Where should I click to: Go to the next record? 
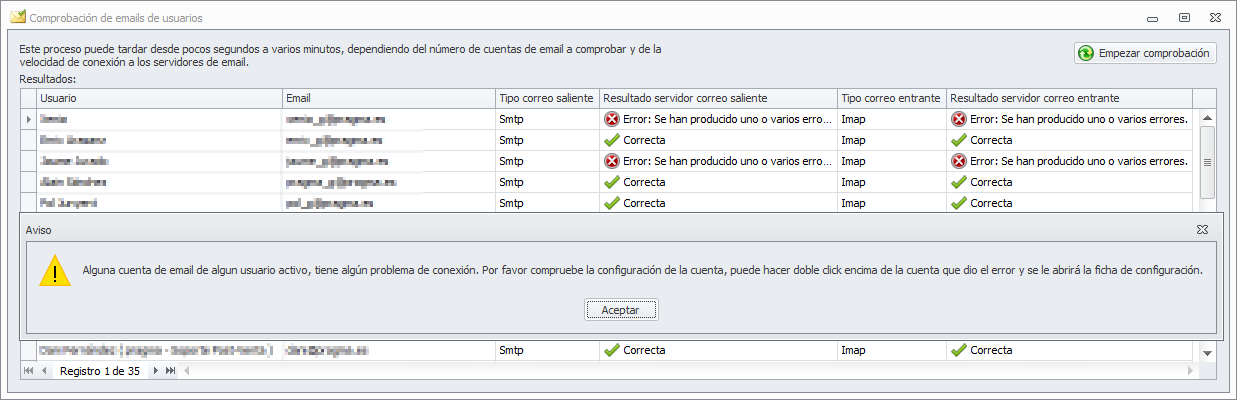[155, 371]
